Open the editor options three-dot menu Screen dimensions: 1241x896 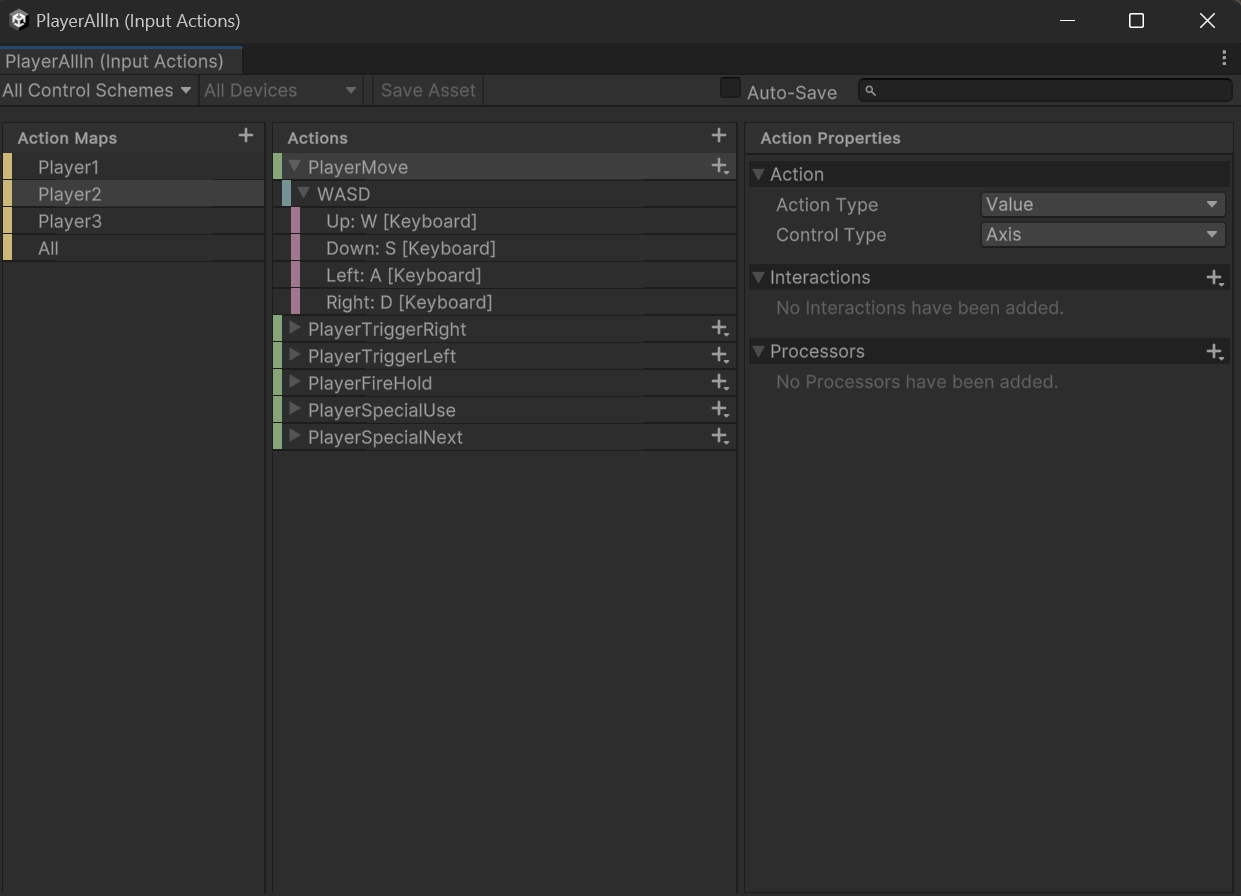[1223, 58]
